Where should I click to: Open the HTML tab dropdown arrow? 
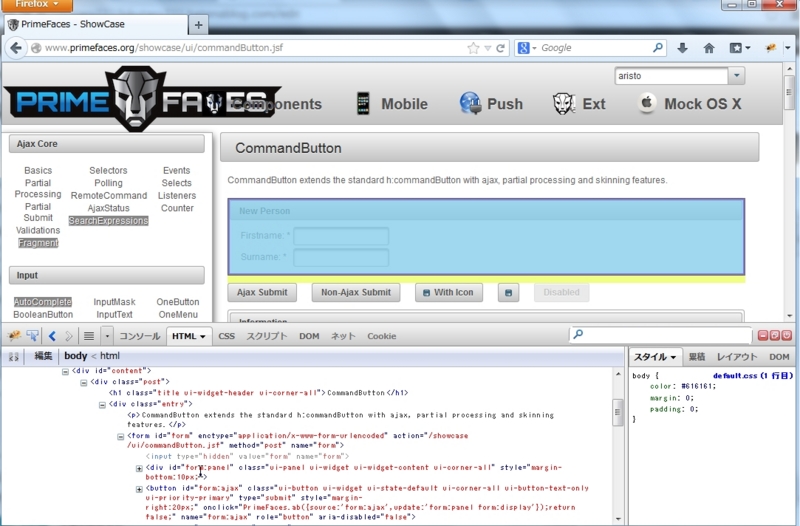pyautogui.click(x=203, y=337)
